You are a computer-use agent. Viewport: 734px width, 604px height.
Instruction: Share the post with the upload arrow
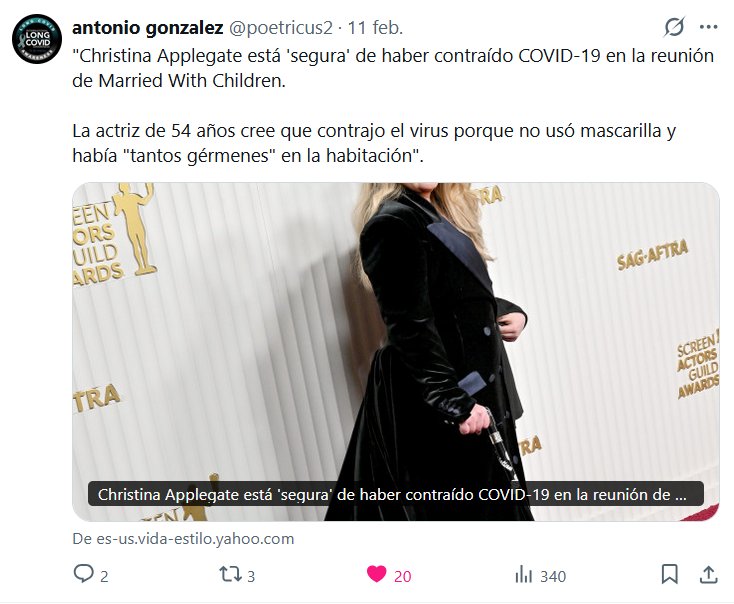coord(709,574)
